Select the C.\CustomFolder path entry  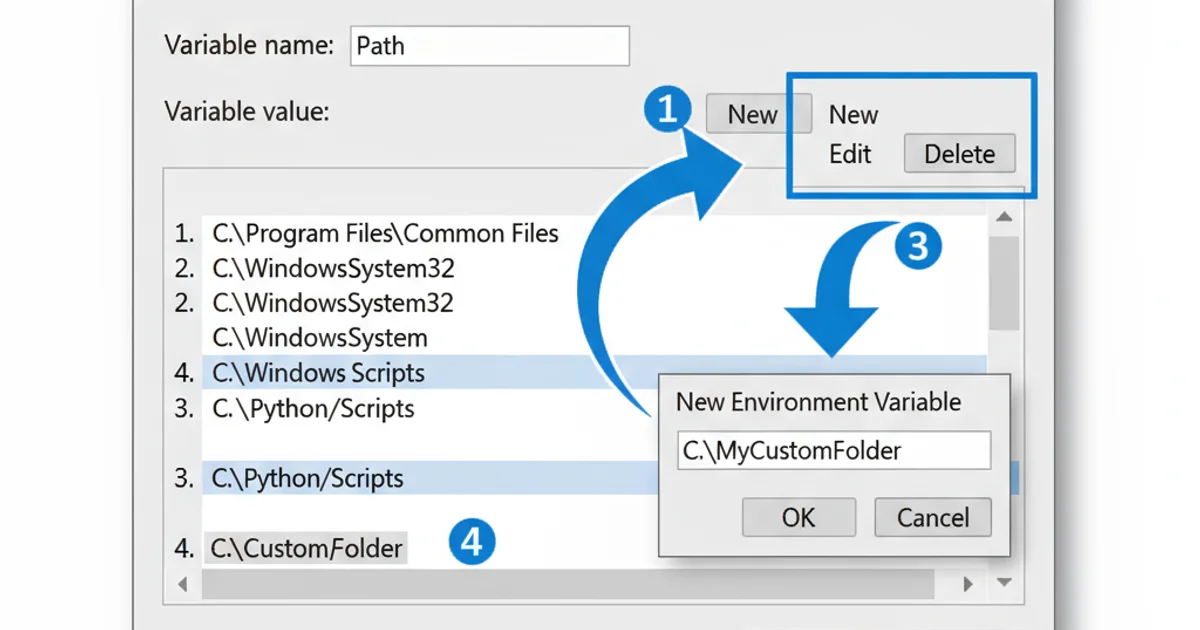point(307,548)
